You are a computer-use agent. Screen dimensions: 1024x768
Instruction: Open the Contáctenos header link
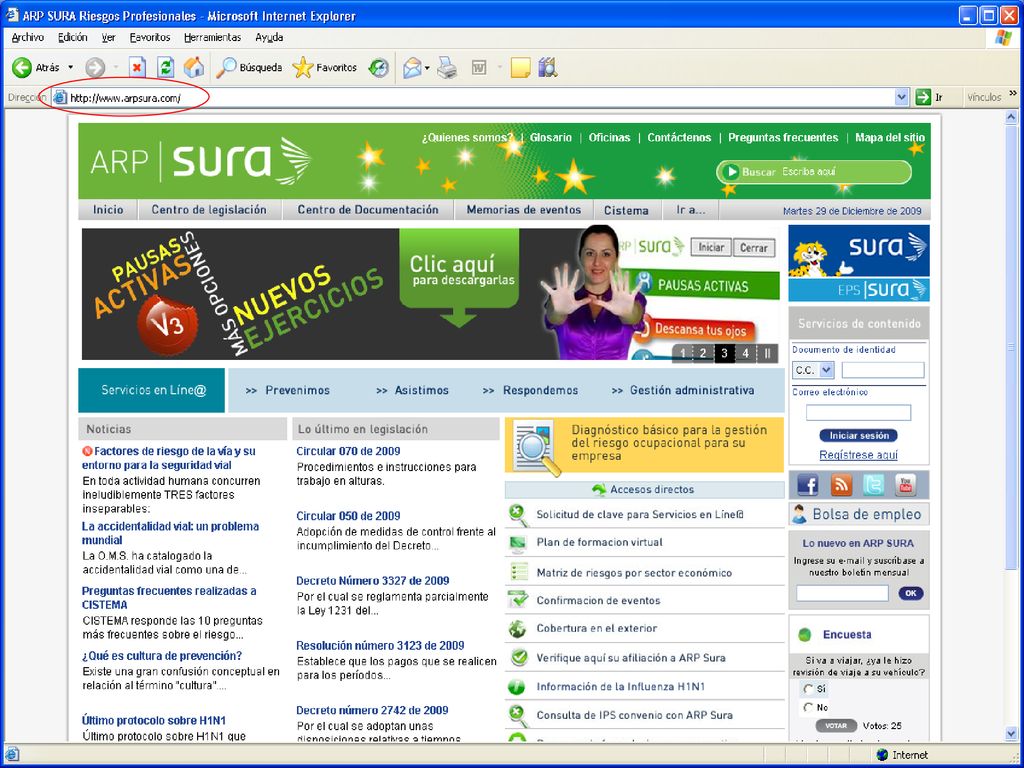point(679,137)
